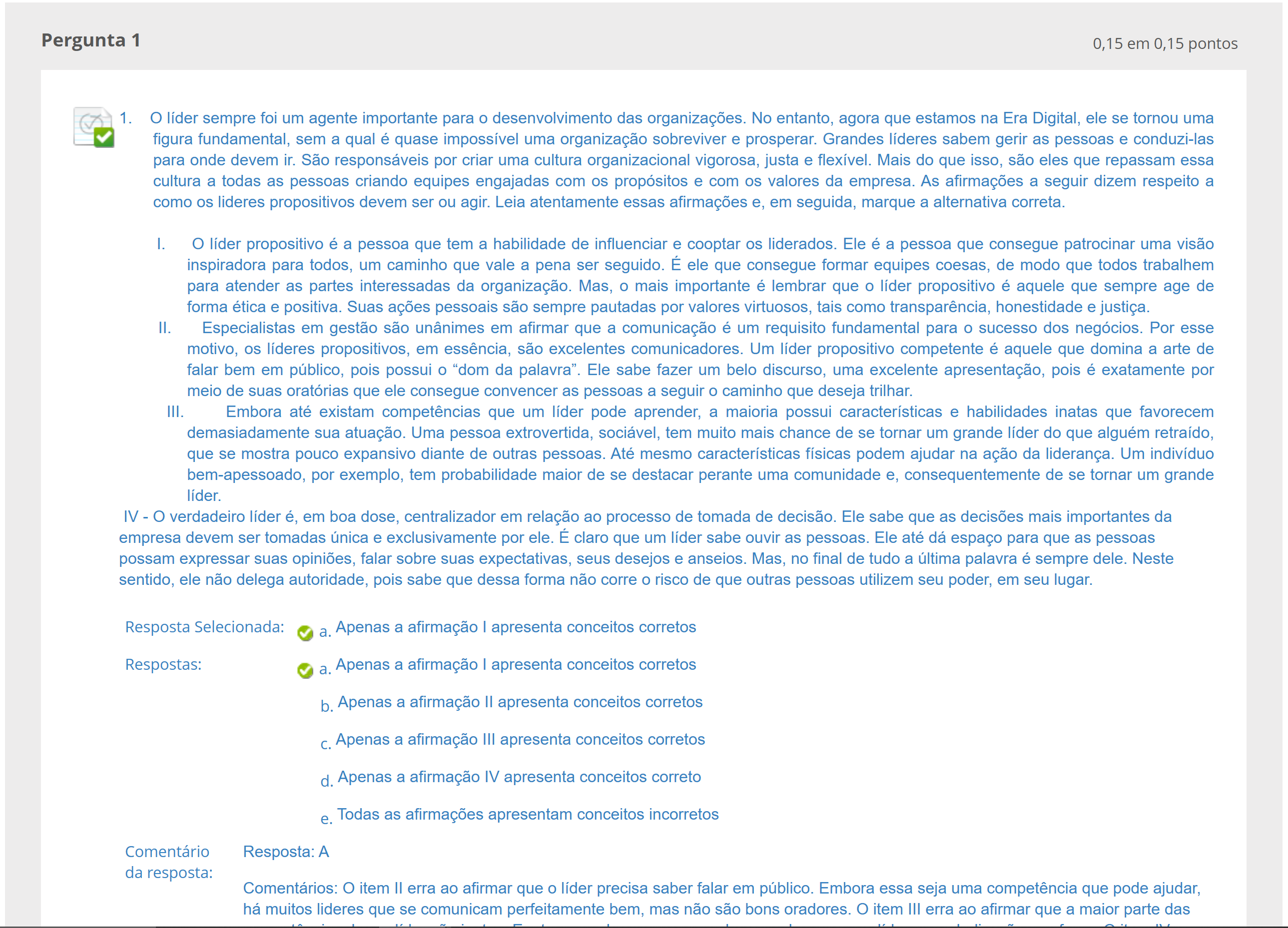Click the Resposta Selecionada label
The height and width of the screenshot is (928, 1288).
pyautogui.click(x=204, y=627)
